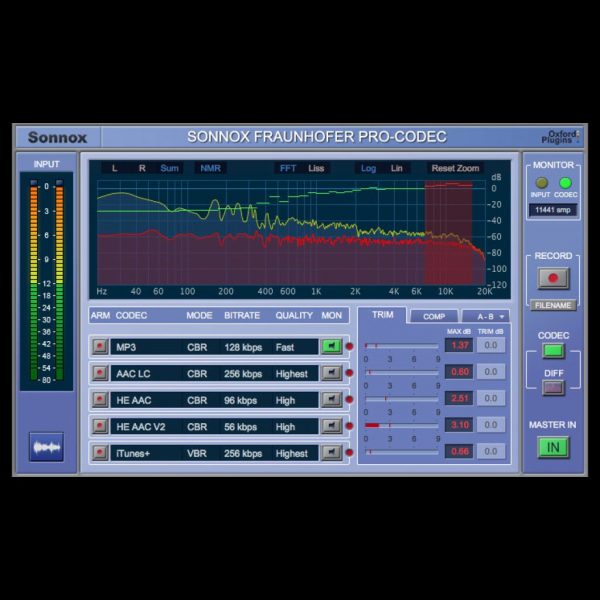Click the Oxford Plugins logo
The width and height of the screenshot is (600, 600).
click(560, 137)
